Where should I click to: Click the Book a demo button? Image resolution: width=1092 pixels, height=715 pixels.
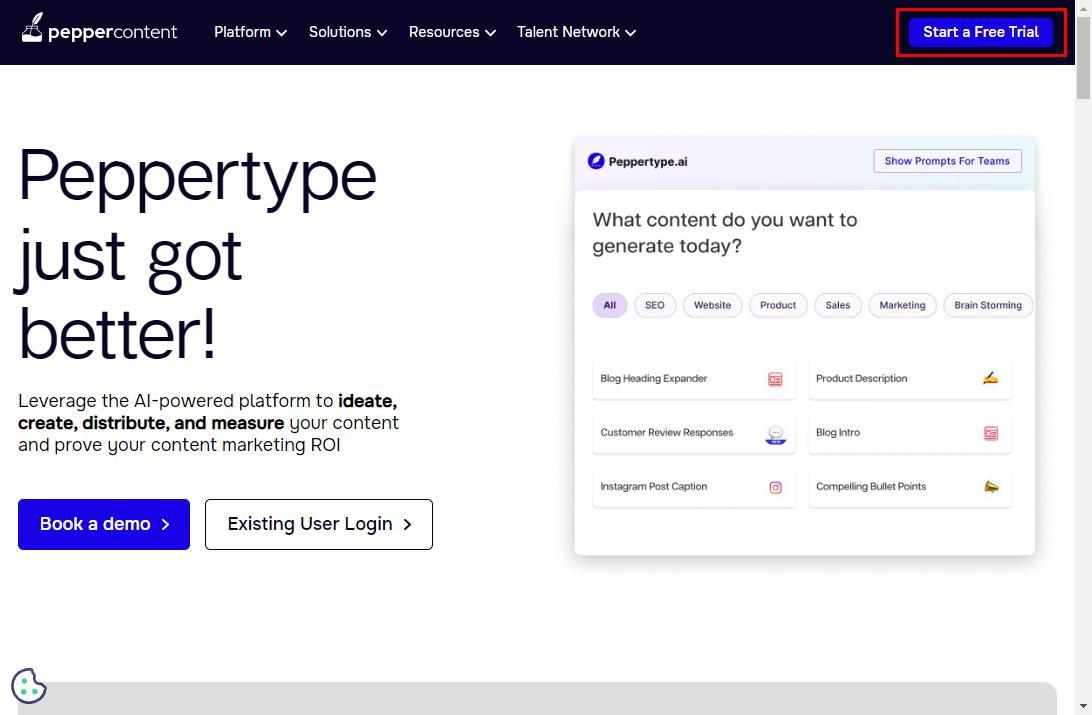[x=104, y=524]
